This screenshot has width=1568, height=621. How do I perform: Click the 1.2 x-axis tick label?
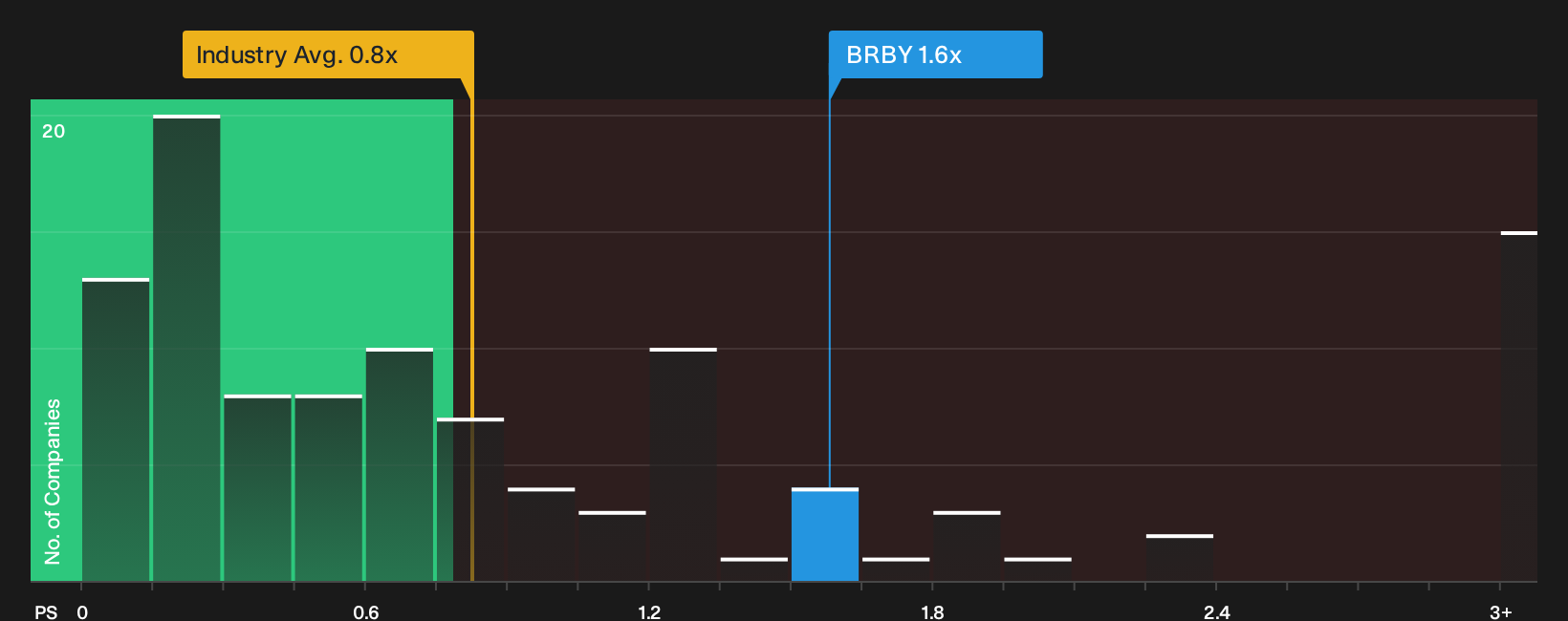click(x=649, y=612)
